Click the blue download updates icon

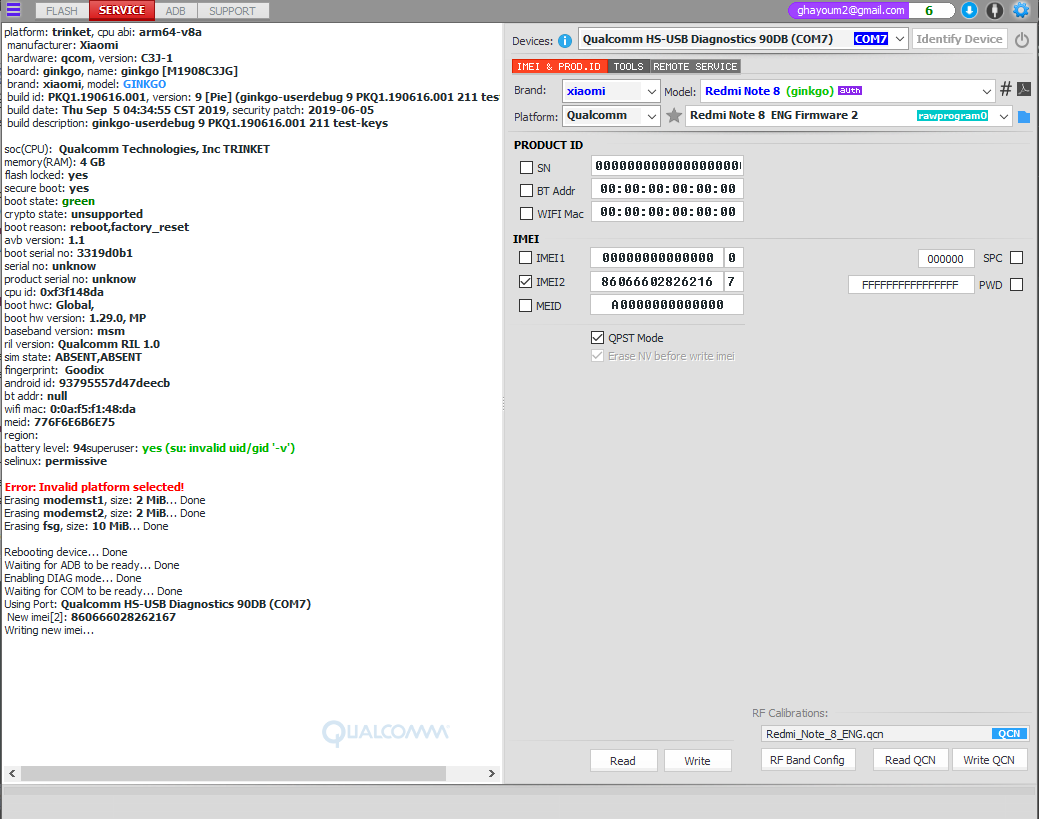tap(969, 10)
